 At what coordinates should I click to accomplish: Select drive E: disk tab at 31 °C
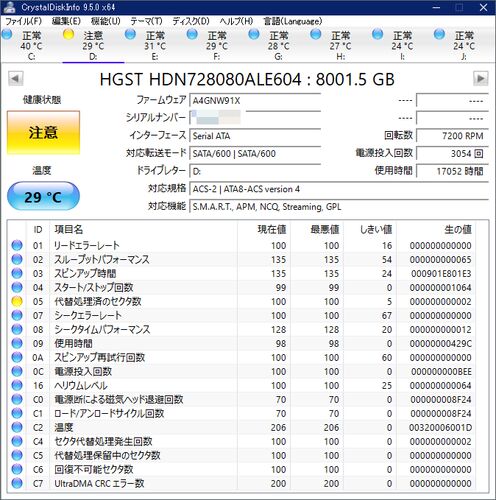tap(155, 45)
